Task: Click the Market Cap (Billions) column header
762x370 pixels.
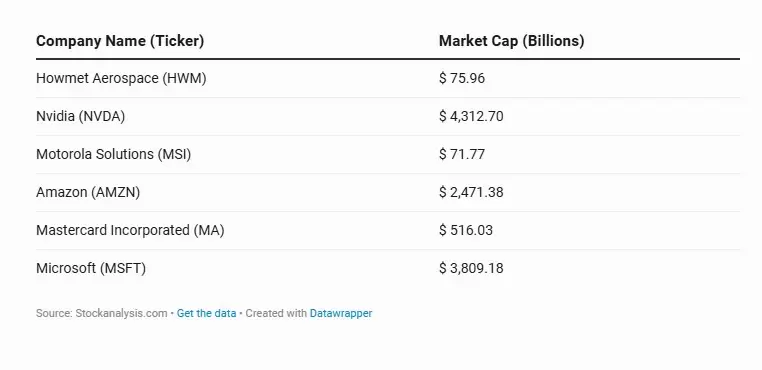Action: (x=511, y=41)
